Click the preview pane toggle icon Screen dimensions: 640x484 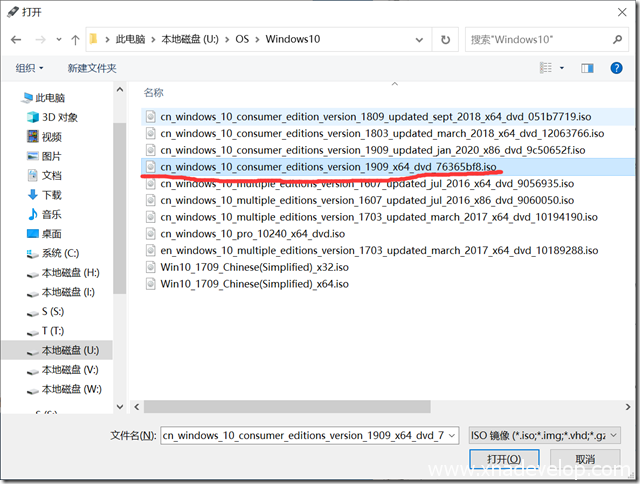coord(587,67)
